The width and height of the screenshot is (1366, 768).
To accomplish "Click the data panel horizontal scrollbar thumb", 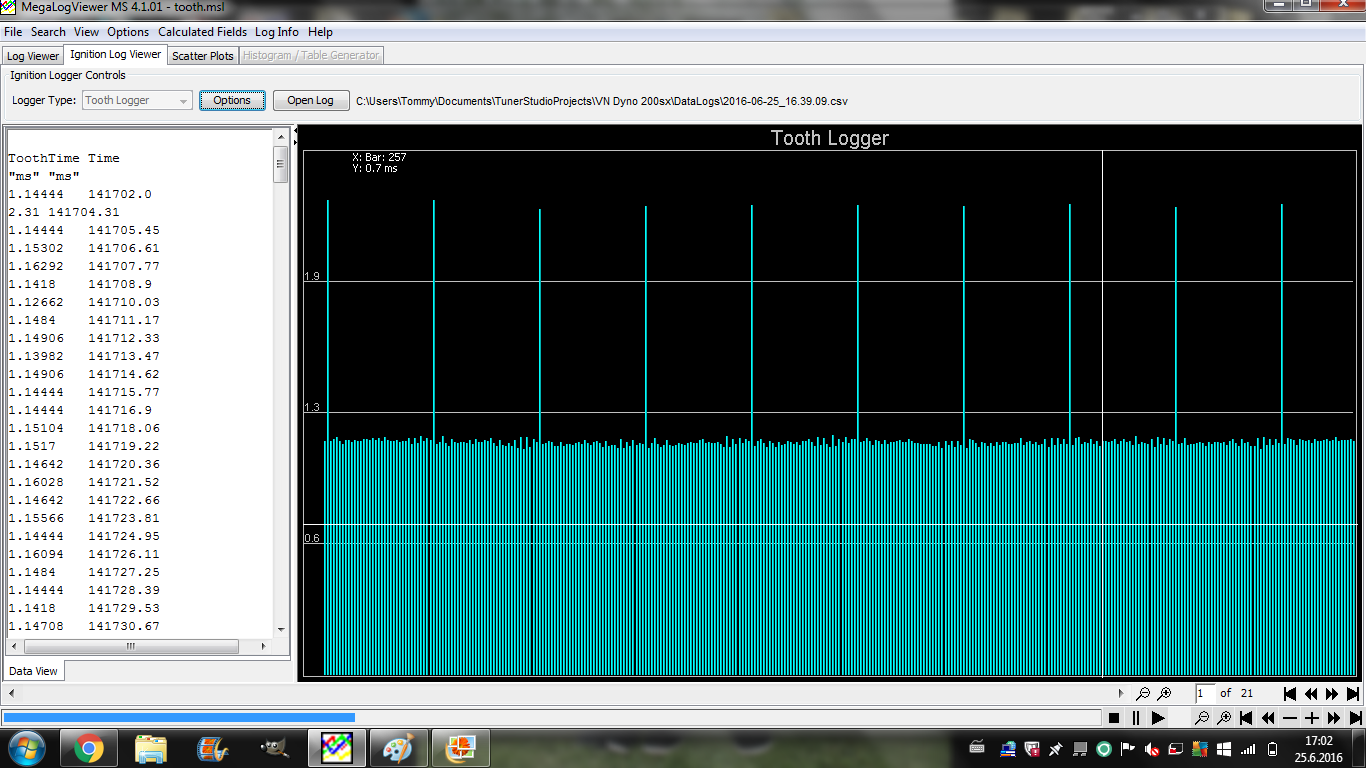I will (x=130, y=647).
